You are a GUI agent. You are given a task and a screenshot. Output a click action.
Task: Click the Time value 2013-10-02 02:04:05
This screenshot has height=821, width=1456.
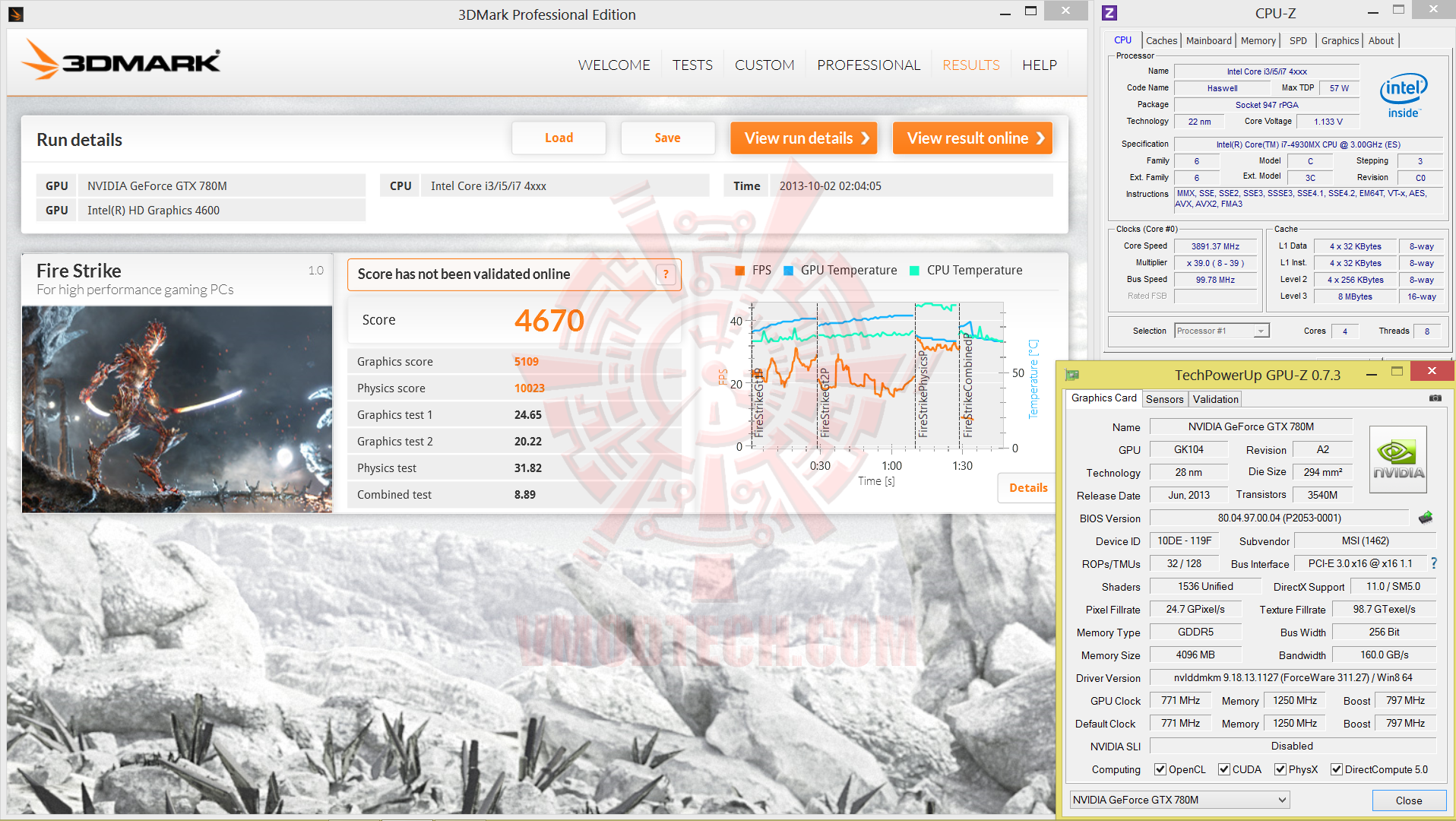[831, 186]
